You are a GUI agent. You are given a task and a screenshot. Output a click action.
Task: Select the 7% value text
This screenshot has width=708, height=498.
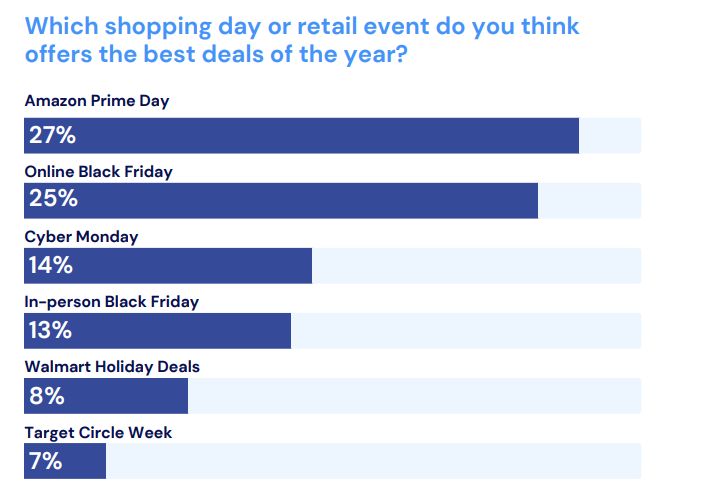(45, 461)
